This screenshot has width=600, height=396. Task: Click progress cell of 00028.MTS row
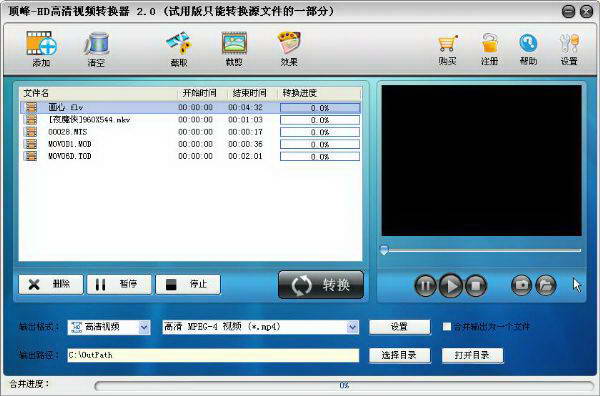(320, 132)
